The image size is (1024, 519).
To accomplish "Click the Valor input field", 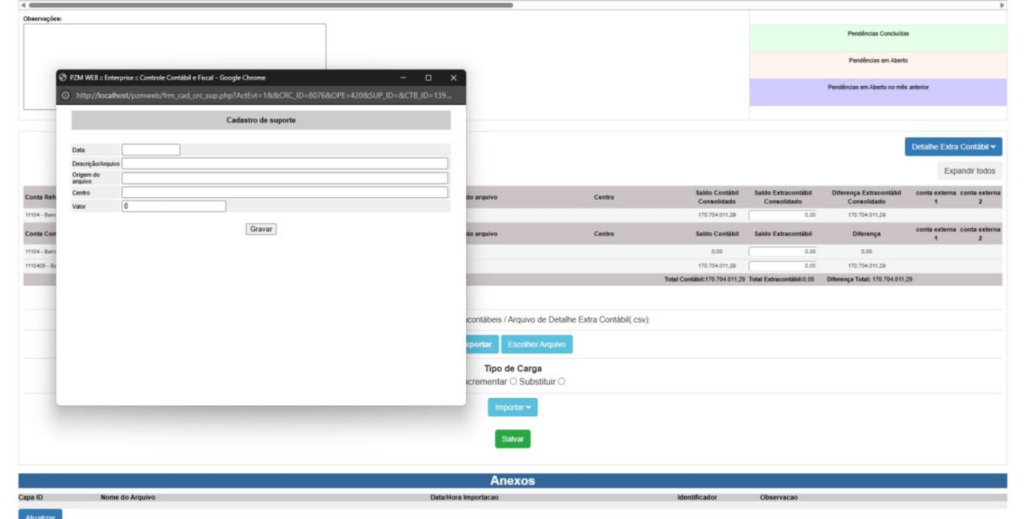I will click(174, 206).
